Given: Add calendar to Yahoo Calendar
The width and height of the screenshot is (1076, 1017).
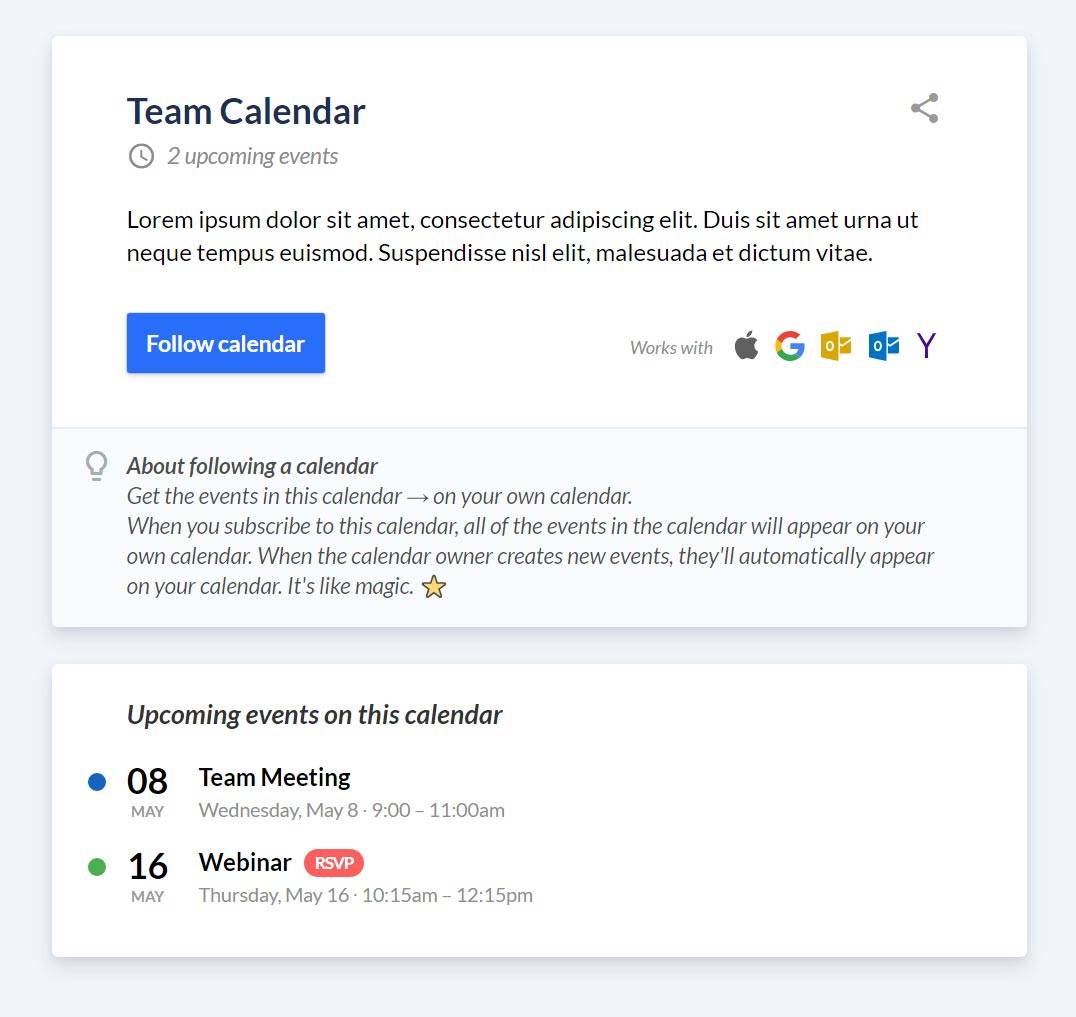Looking at the screenshot, I should 925,345.
